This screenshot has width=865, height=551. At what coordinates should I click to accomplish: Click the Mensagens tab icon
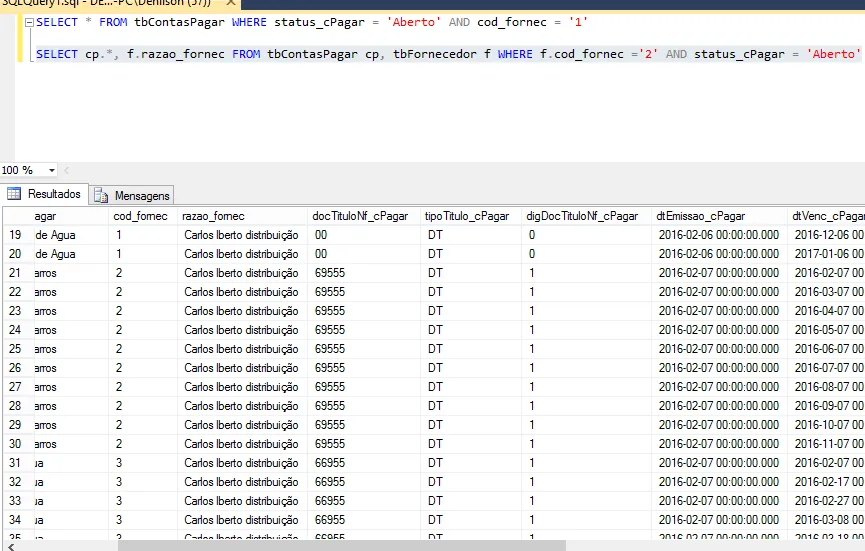[103, 196]
